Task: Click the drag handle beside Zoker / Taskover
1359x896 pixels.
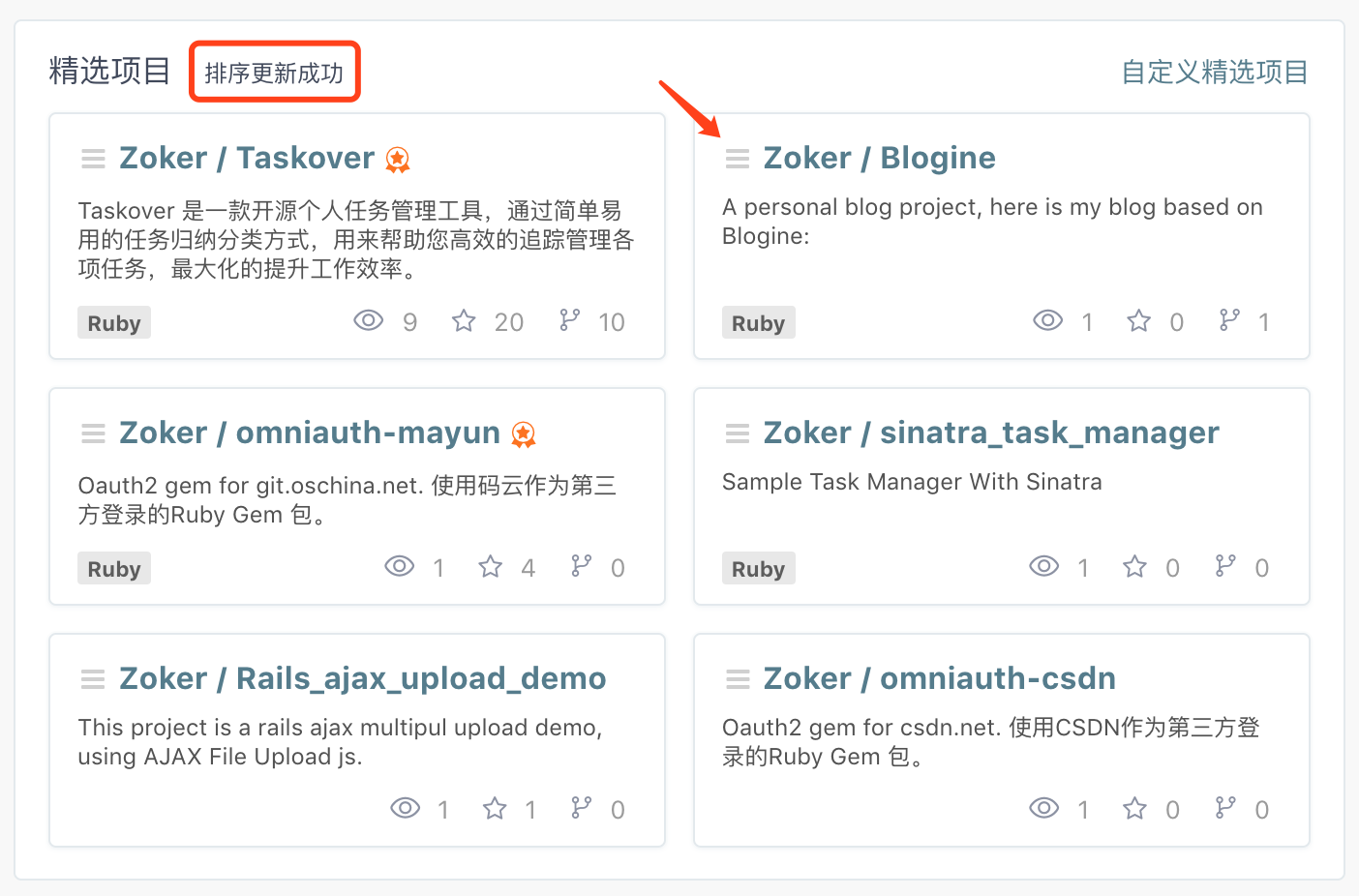Action: tap(93, 159)
